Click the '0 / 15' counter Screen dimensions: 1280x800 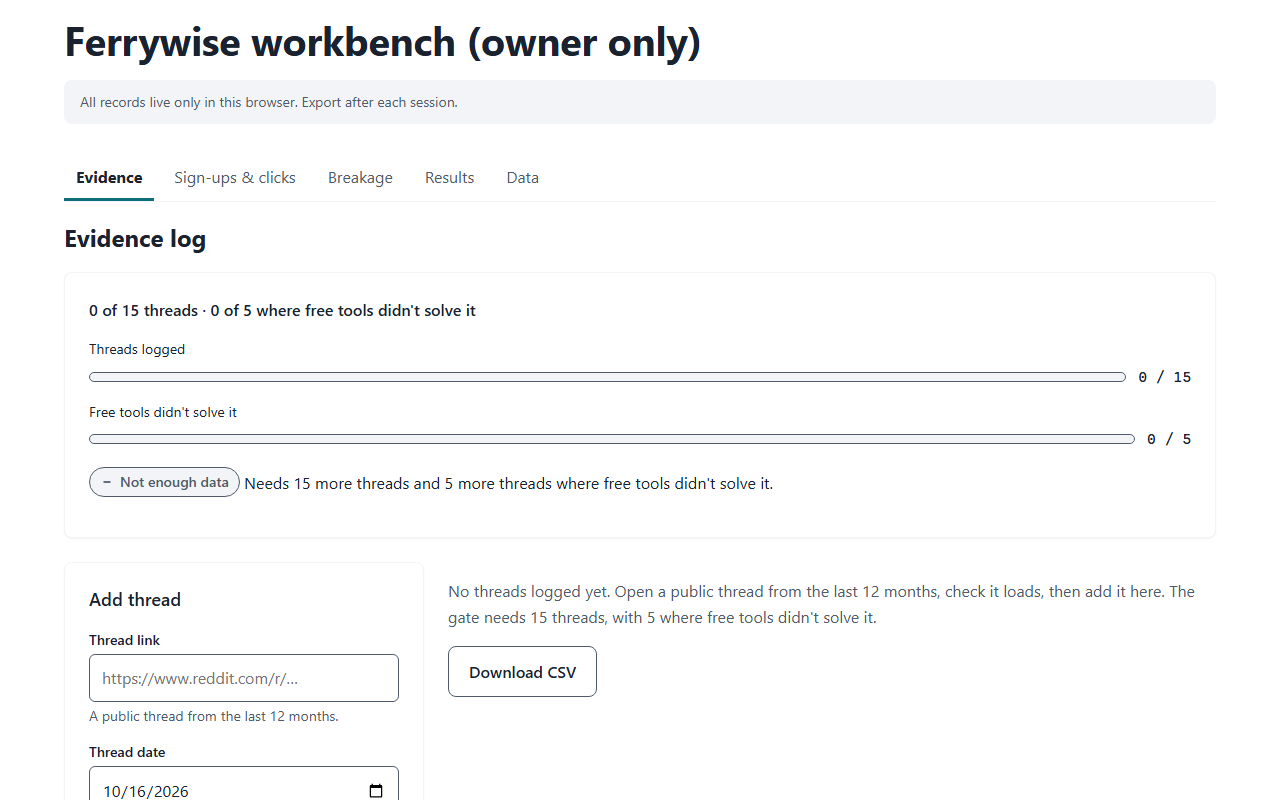click(1165, 377)
